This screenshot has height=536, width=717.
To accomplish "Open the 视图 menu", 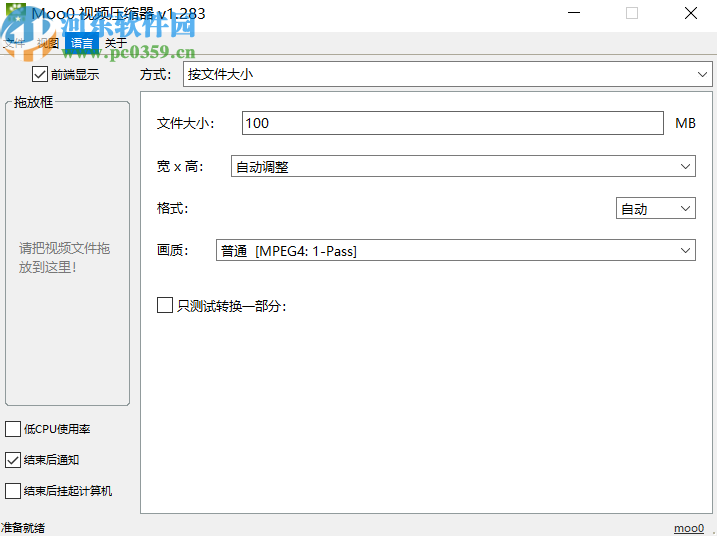I will pyautogui.click(x=48, y=43).
